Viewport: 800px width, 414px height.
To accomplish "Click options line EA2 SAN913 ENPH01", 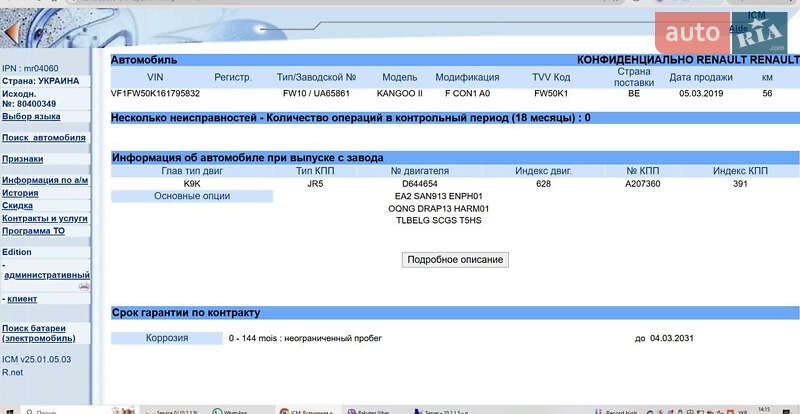I will 439,196.
